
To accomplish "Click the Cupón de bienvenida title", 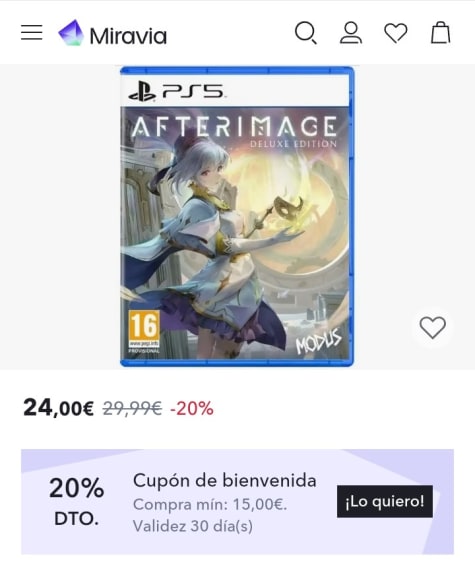I will pos(224,480).
